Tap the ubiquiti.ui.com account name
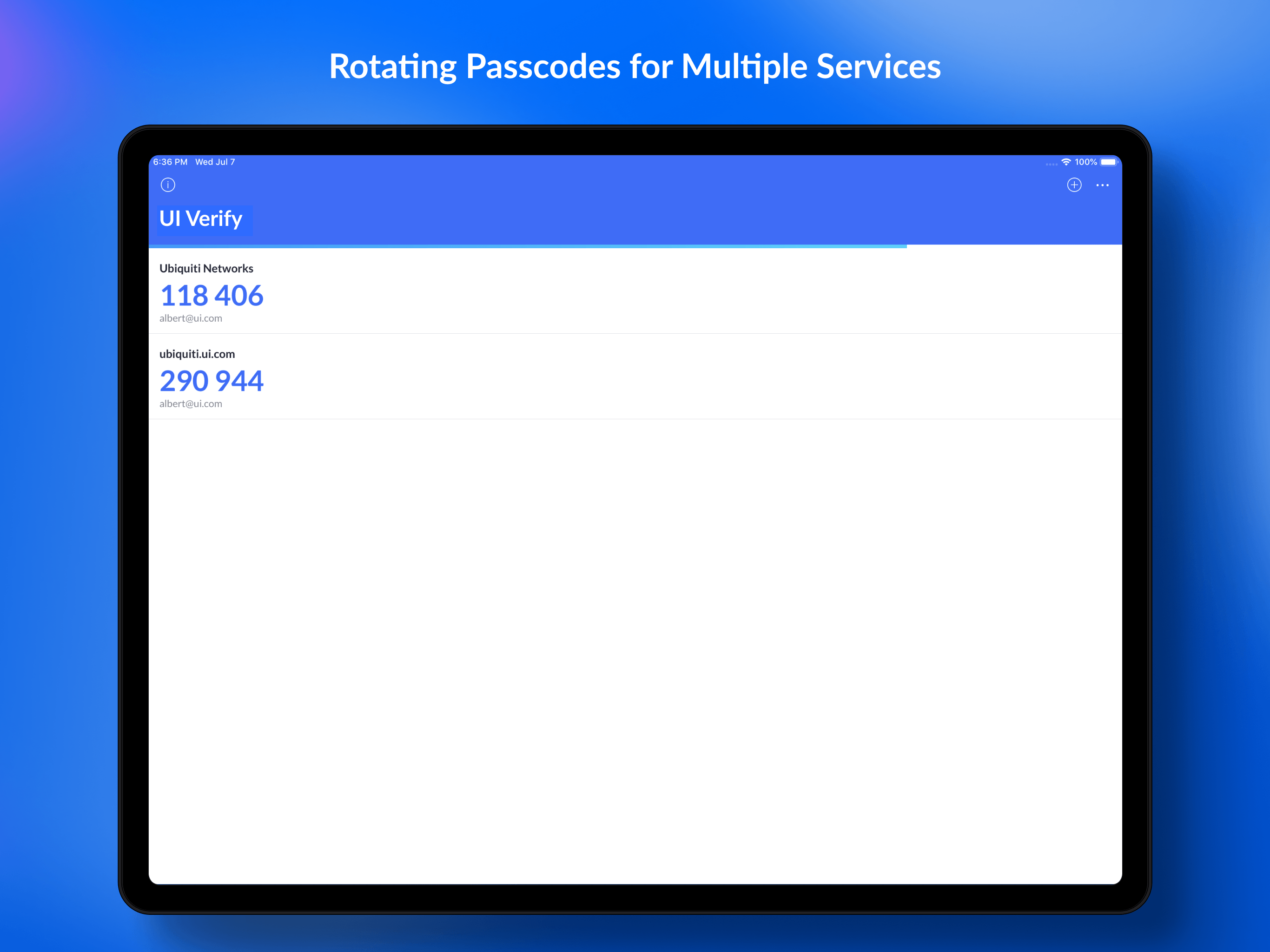Viewport: 1270px width, 952px height. click(197, 354)
